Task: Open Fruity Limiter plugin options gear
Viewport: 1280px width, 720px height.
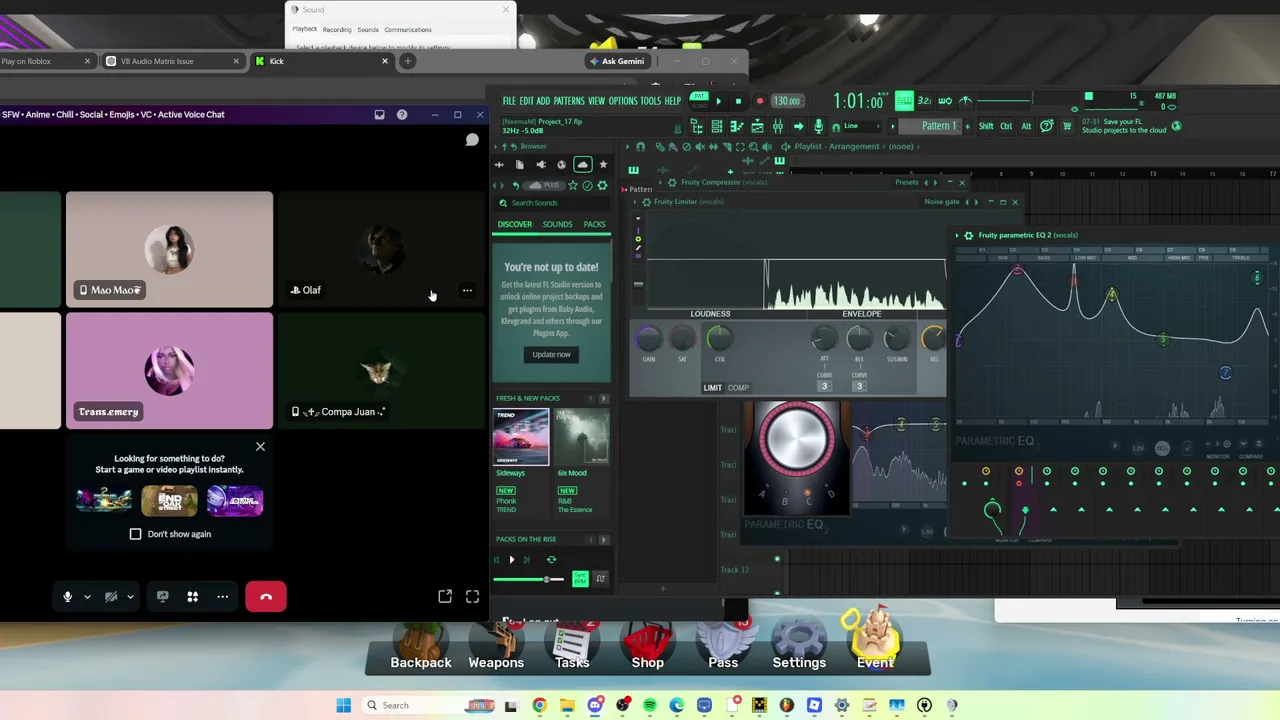Action: point(646,202)
